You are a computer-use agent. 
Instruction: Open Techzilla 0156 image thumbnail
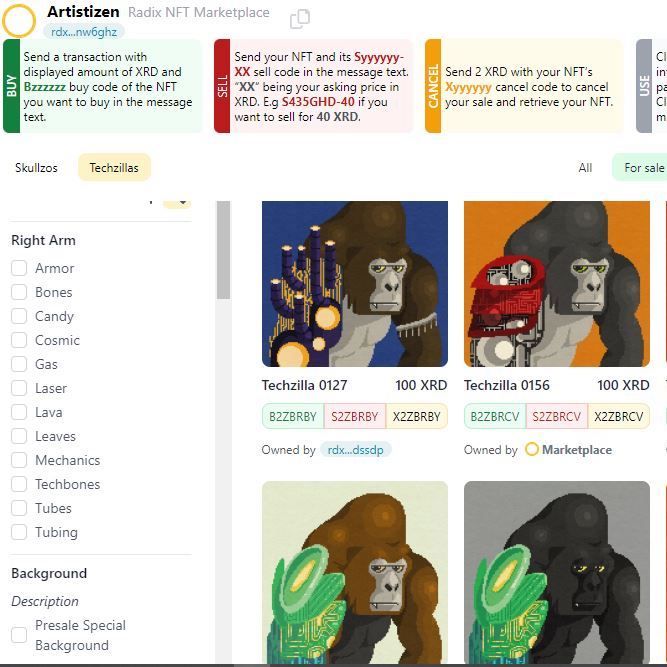coord(557,284)
